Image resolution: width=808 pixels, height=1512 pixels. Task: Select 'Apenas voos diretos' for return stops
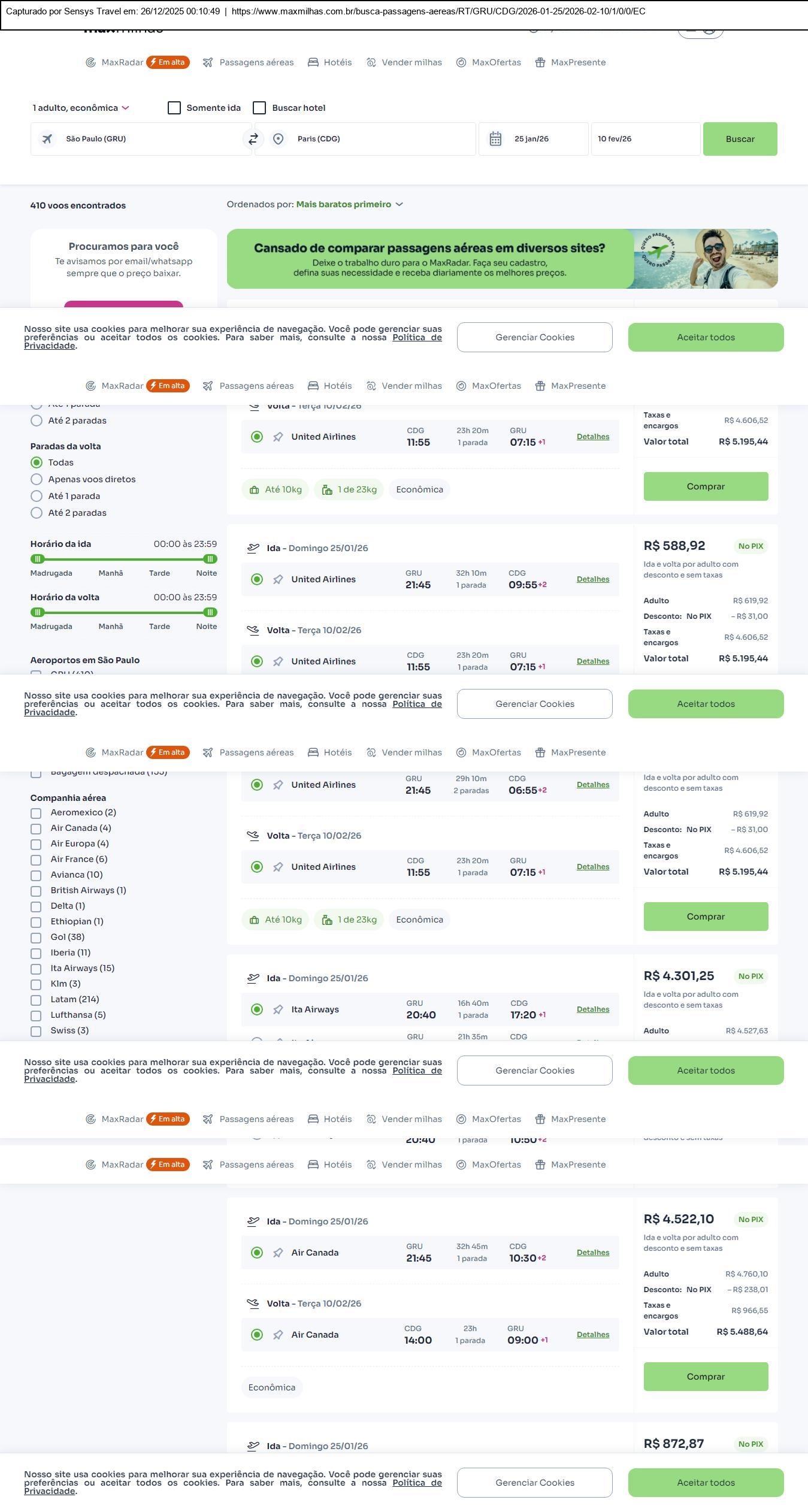coord(37,479)
